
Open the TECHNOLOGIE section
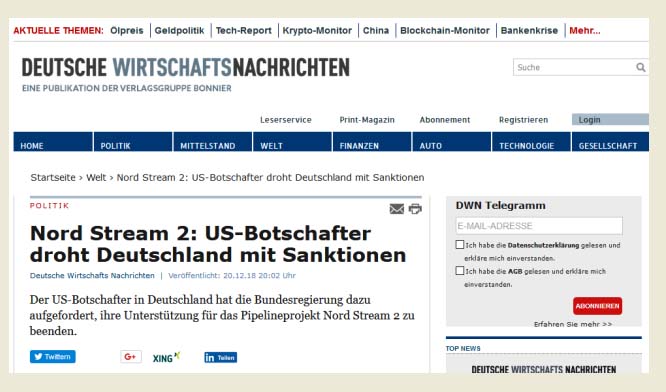531,142
